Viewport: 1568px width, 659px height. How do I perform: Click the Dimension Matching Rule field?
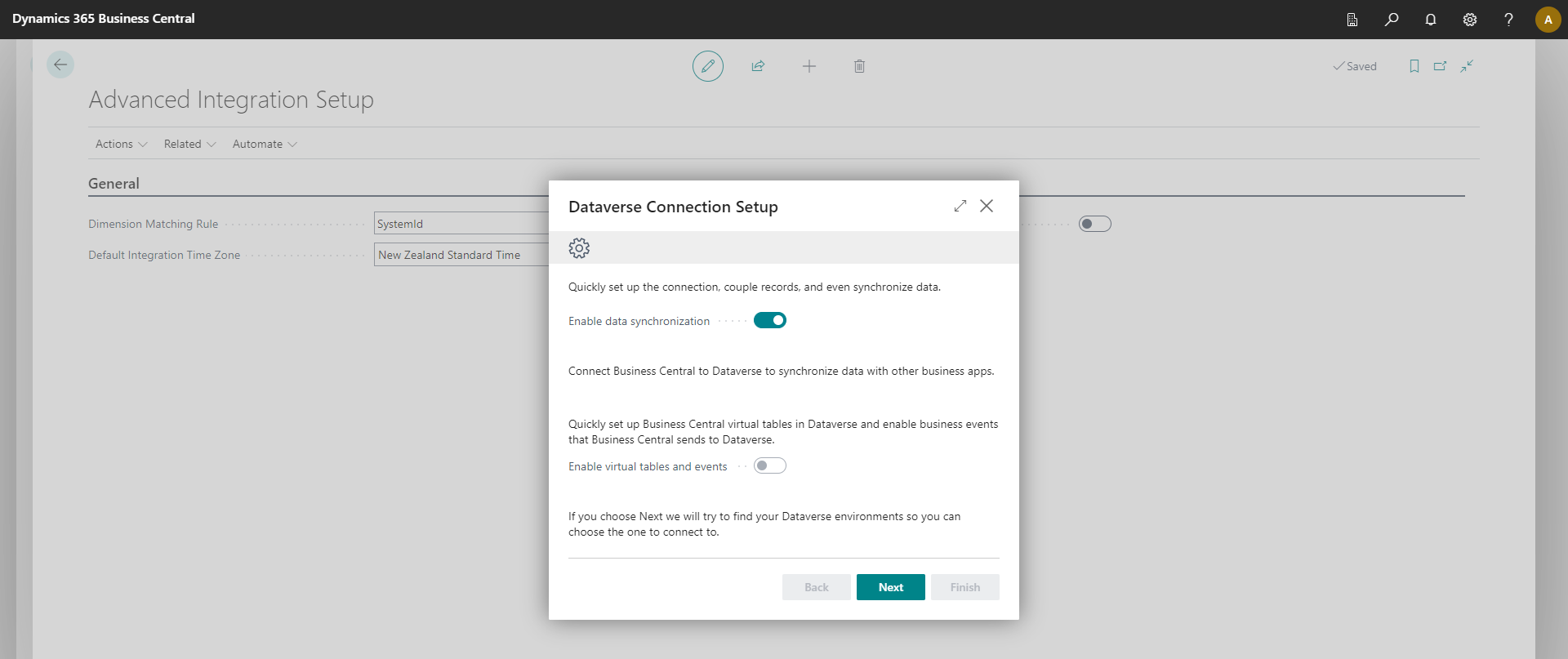tap(461, 224)
